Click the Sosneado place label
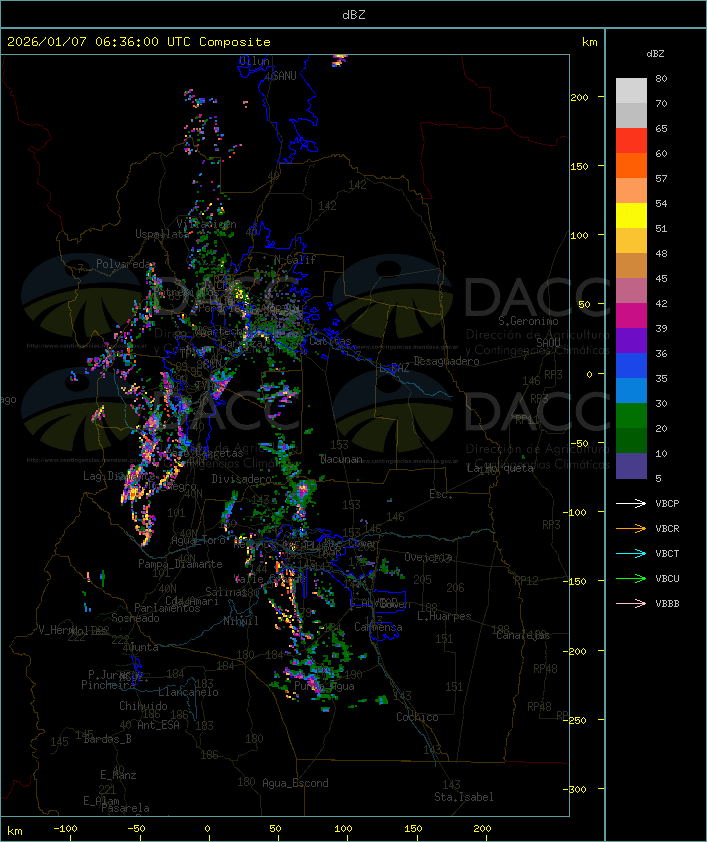The image size is (707, 842). click(x=135, y=618)
